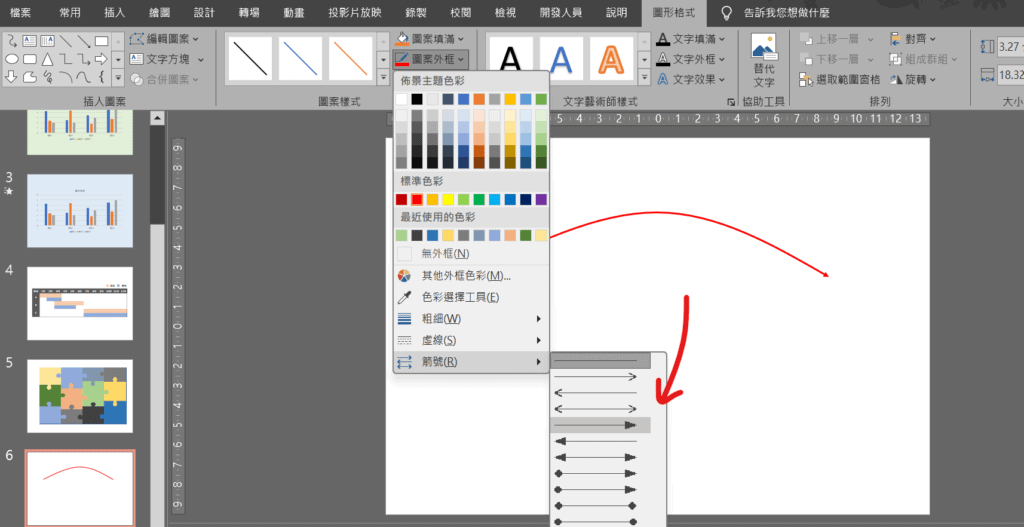The image size is (1024, 527).
Task: Click the 編輯圖案 edit shape button
Action: [x=164, y=39]
